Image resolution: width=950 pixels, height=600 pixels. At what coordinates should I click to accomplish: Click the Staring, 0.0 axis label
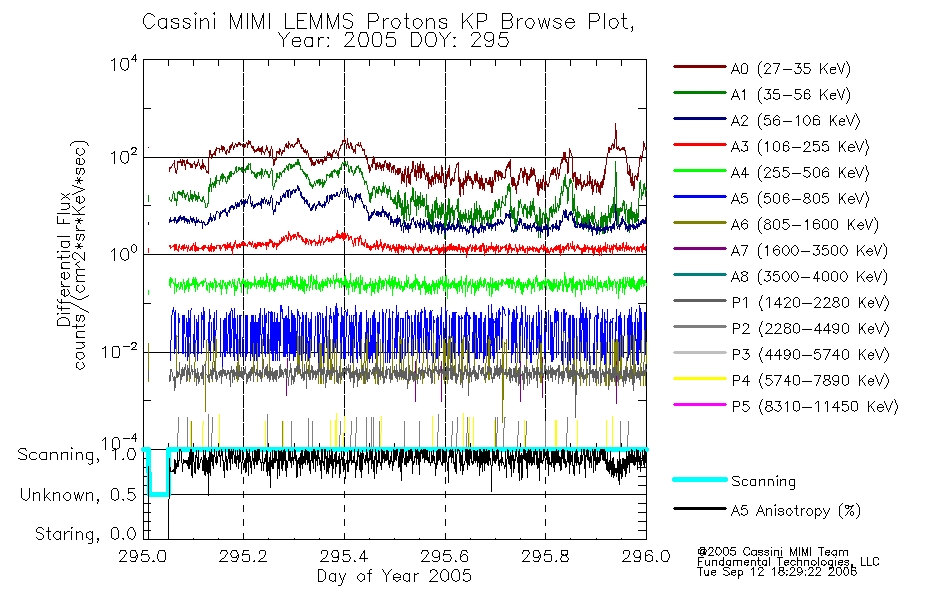(85, 534)
